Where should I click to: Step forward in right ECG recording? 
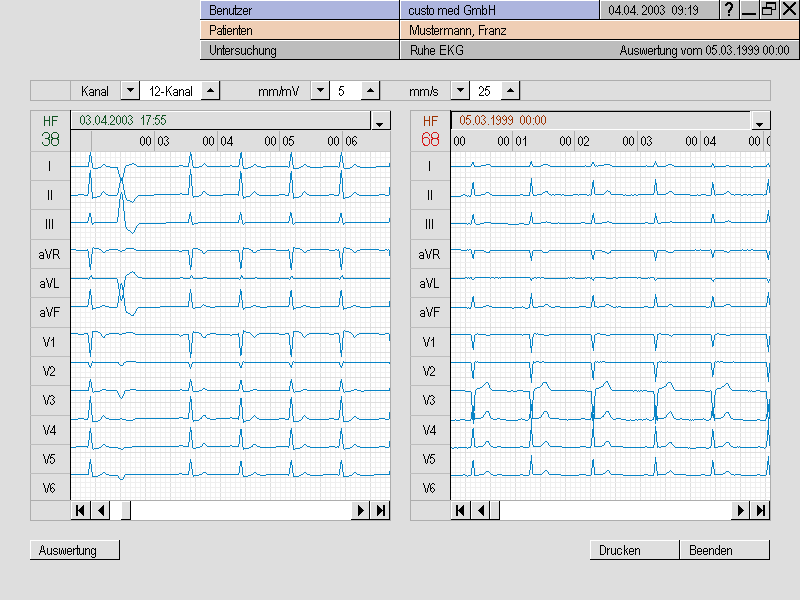[740, 511]
